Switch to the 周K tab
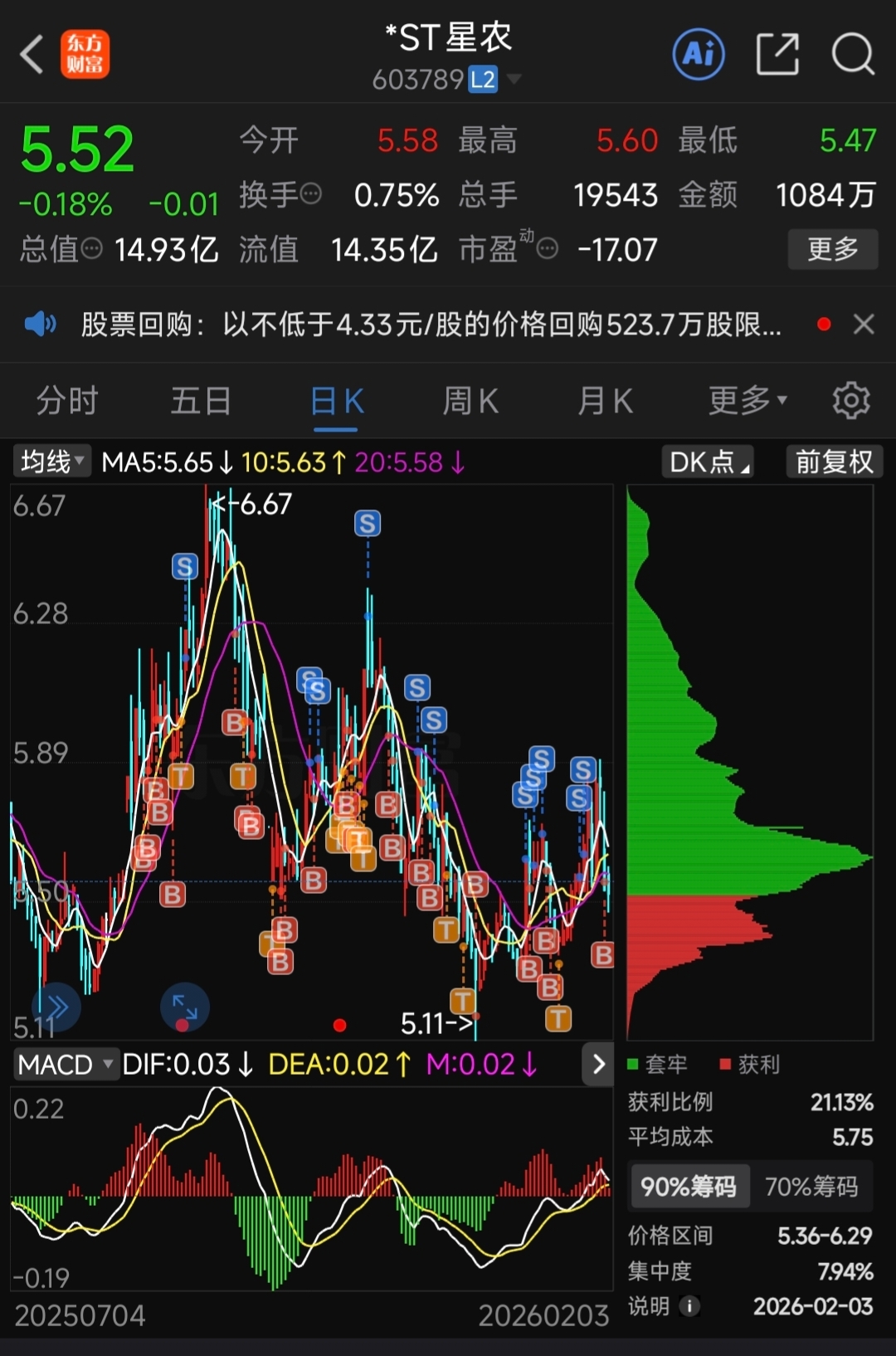Viewport: 896px width, 1356px height. coord(470,401)
